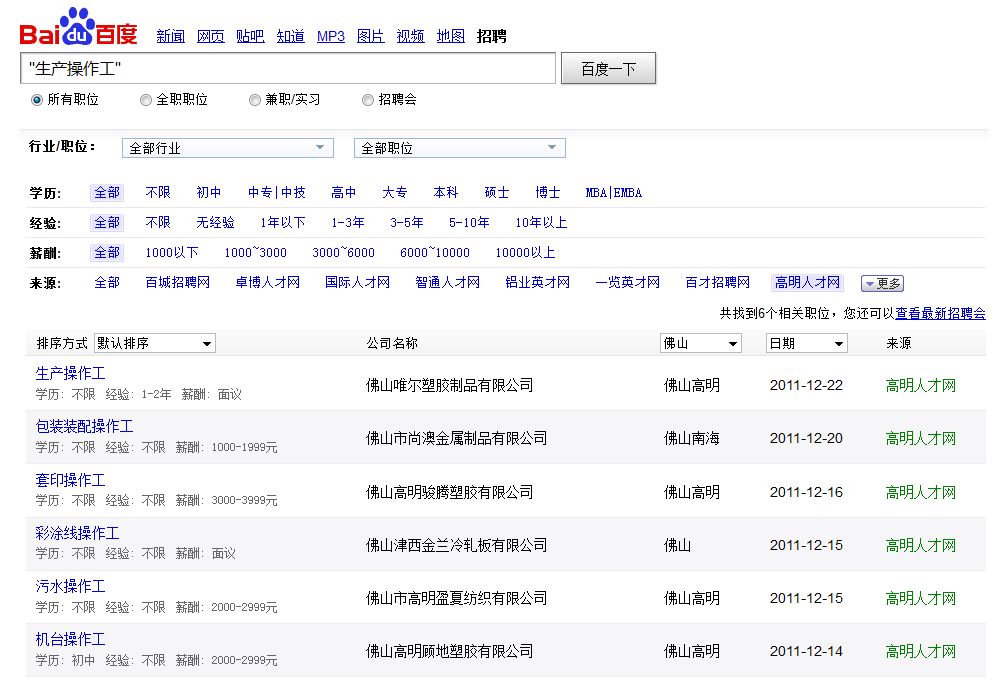The height and width of the screenshot is (692, 1001).
Task: Filter salary by 1000~3000
Action: pos(255,253)
